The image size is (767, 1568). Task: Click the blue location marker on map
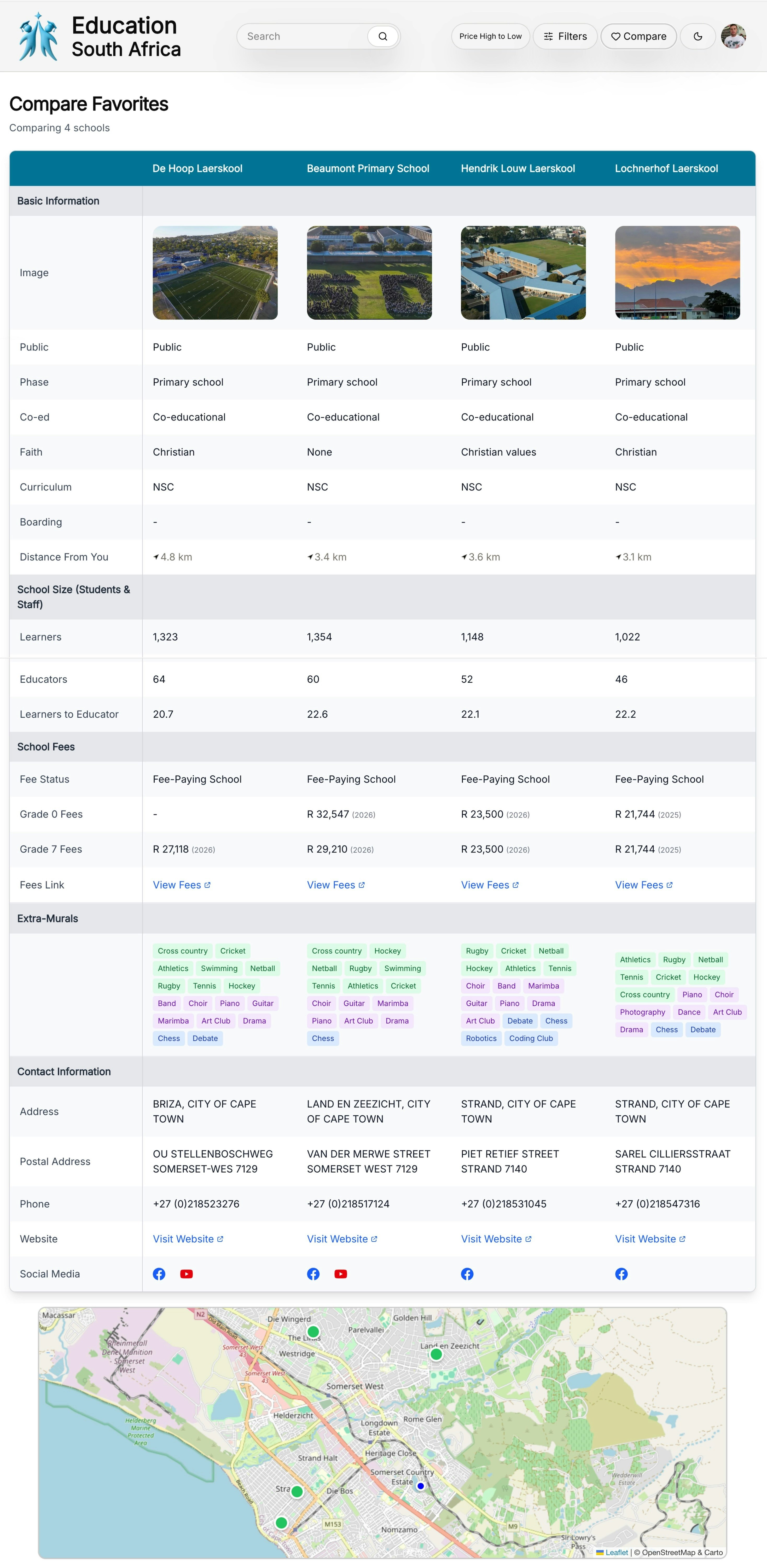(x=420, y=1486)
